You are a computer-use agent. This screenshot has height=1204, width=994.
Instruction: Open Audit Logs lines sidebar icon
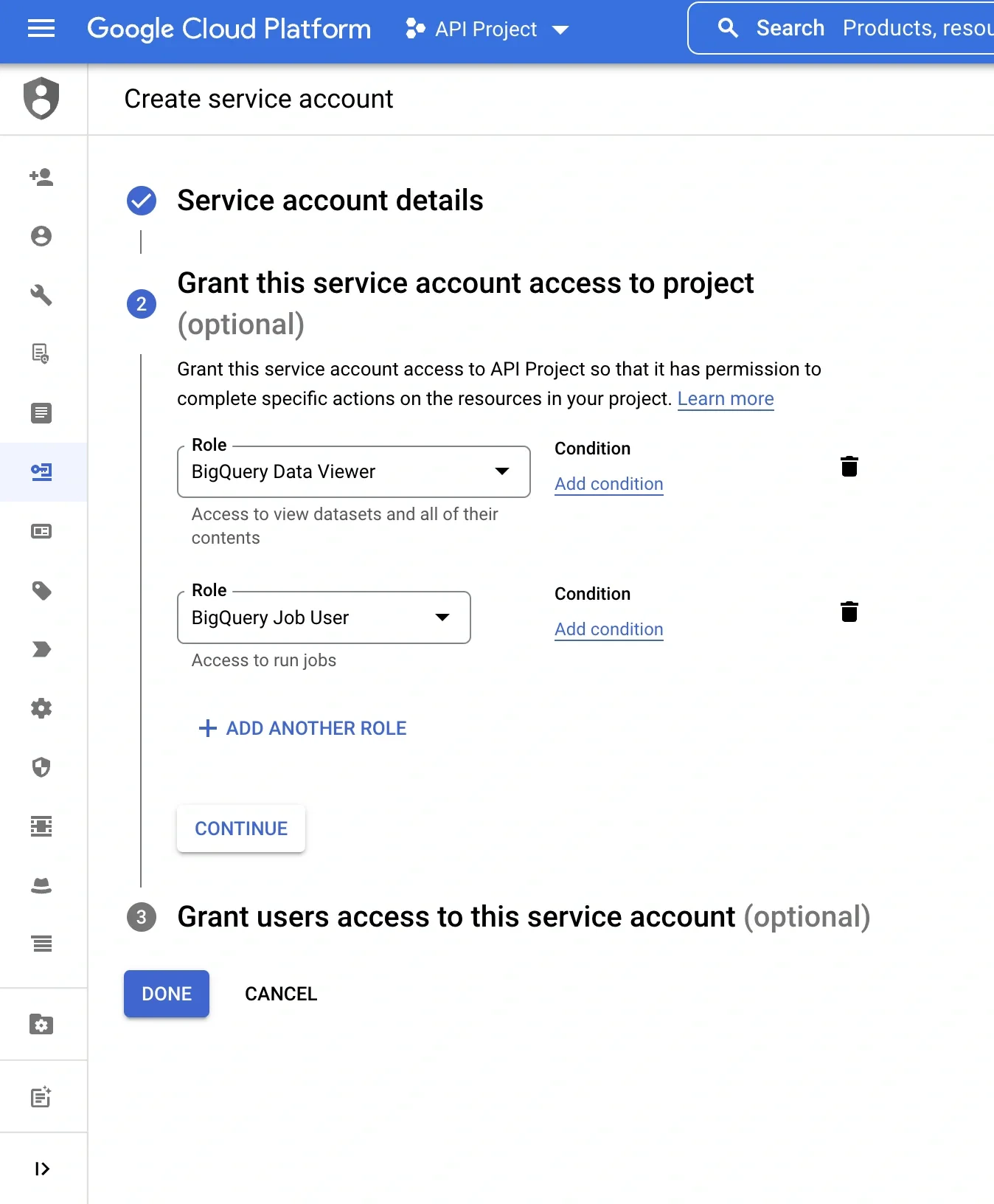(x=41, y=943)
